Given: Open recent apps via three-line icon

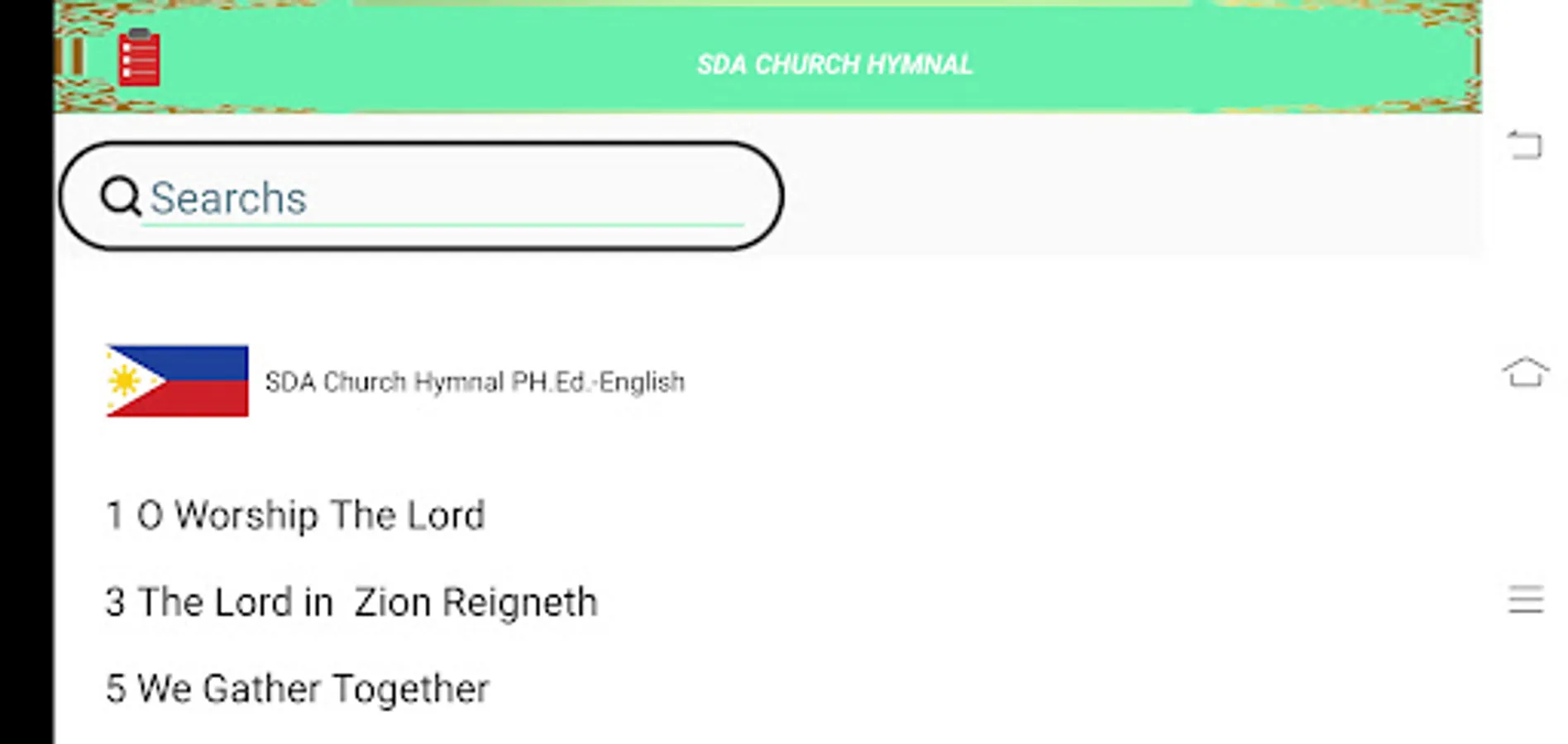Looking at the screenshot, I should 1525,599.
